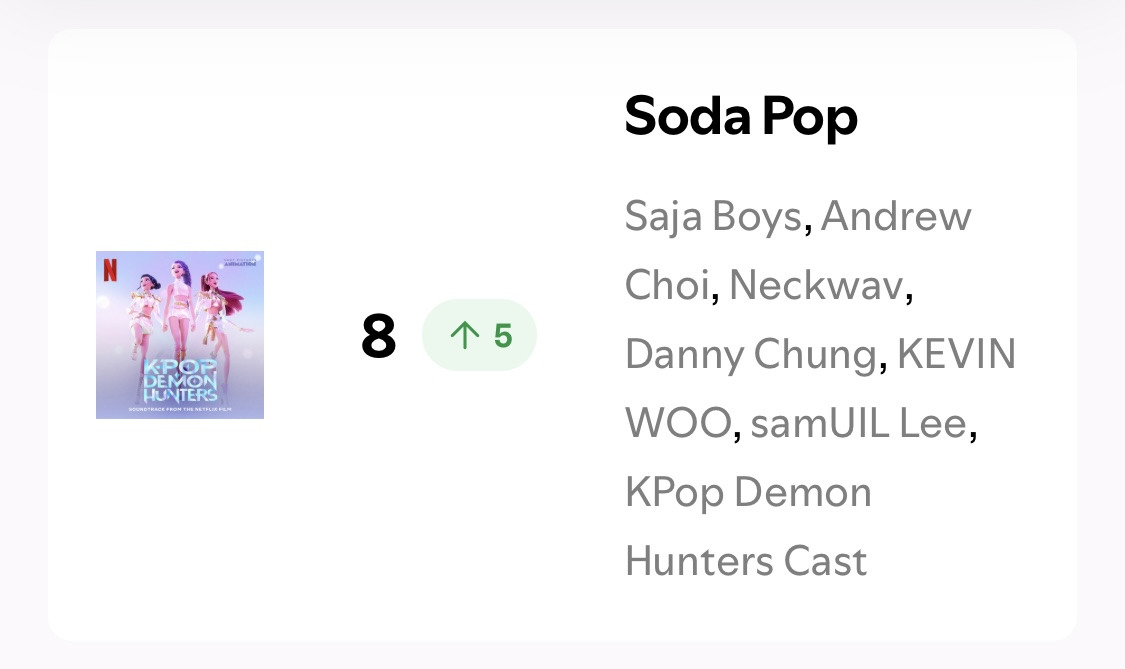1125x669 pixels.
Task: Click the number 5 in green badge
Action: pyautogui.click(x=503, y=336)
